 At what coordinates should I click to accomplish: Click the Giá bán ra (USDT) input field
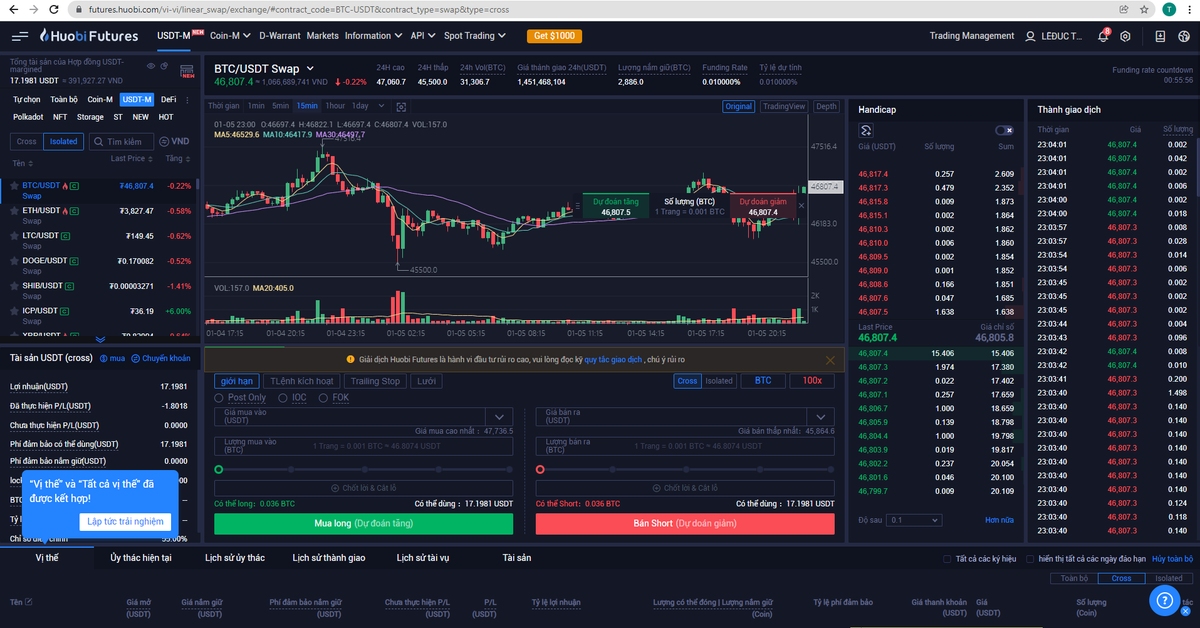coord(671,416)
